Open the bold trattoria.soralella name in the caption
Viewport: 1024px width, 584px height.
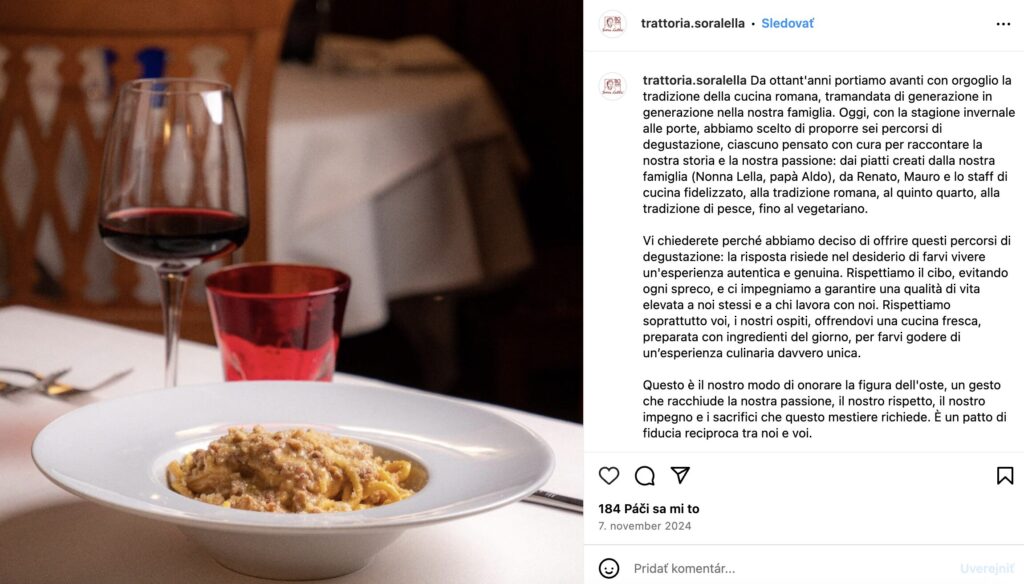coord(694,80)
